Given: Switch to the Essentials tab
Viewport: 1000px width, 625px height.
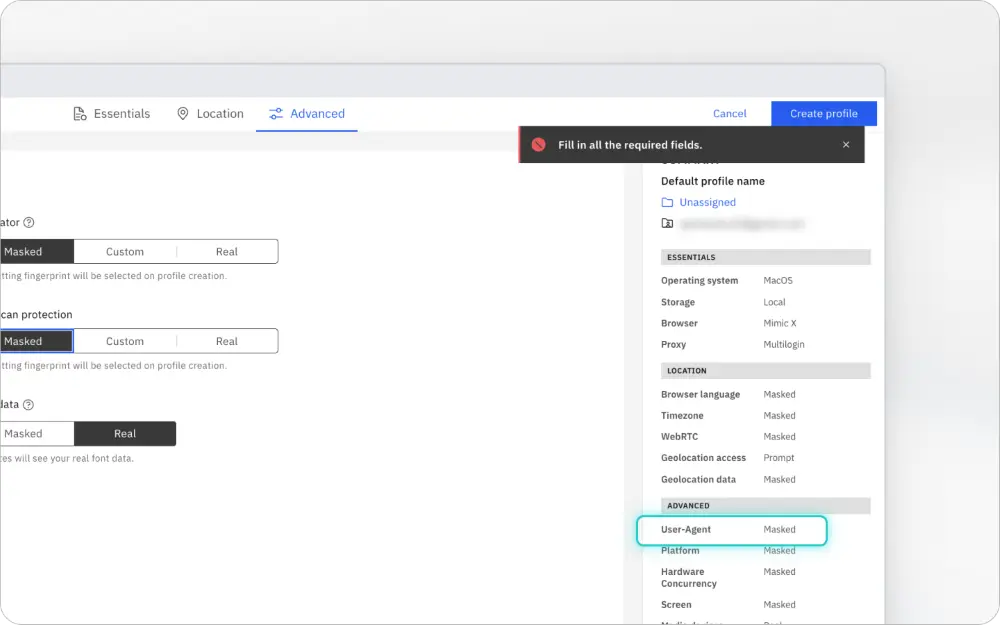Looking at the screenshot, I should click(x=112, y=114).
